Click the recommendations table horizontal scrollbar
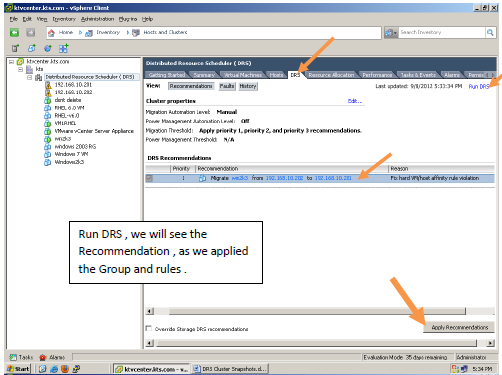 [317, 311]
